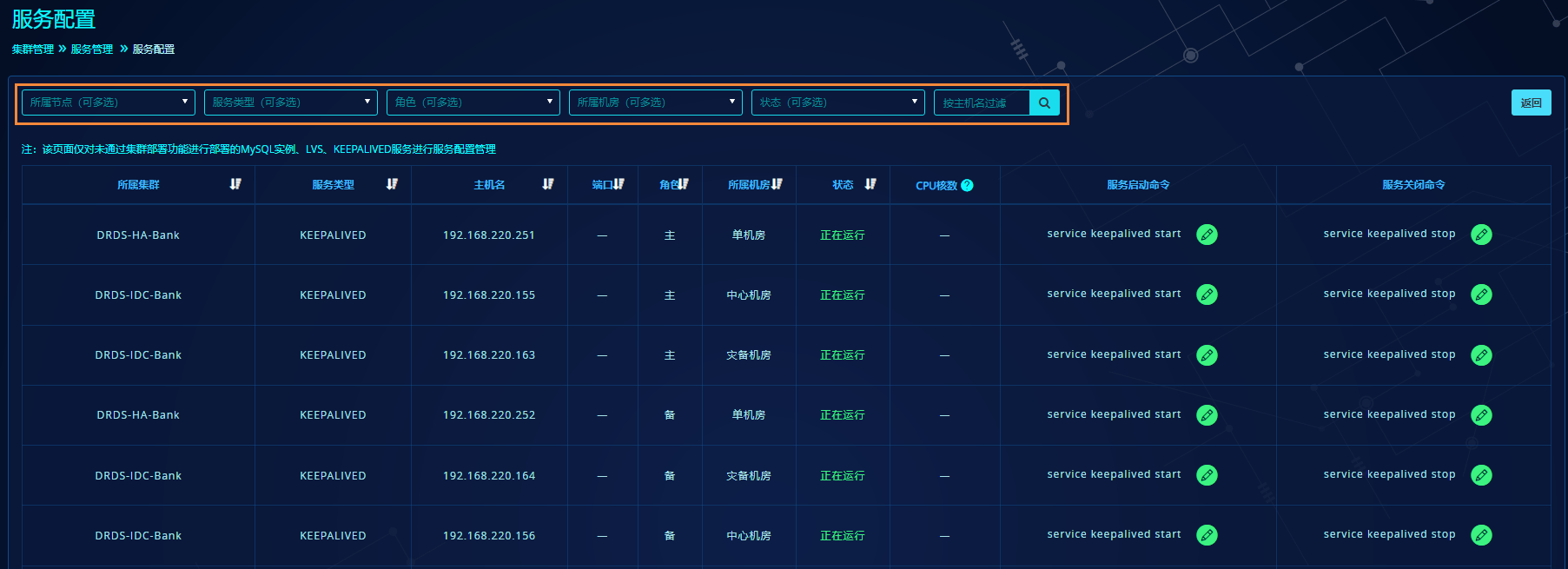Edit stop command for 192.168.220.164
Image resolution: width=1568 pixels, height=569 pixels.
(x=1481, y=475)
